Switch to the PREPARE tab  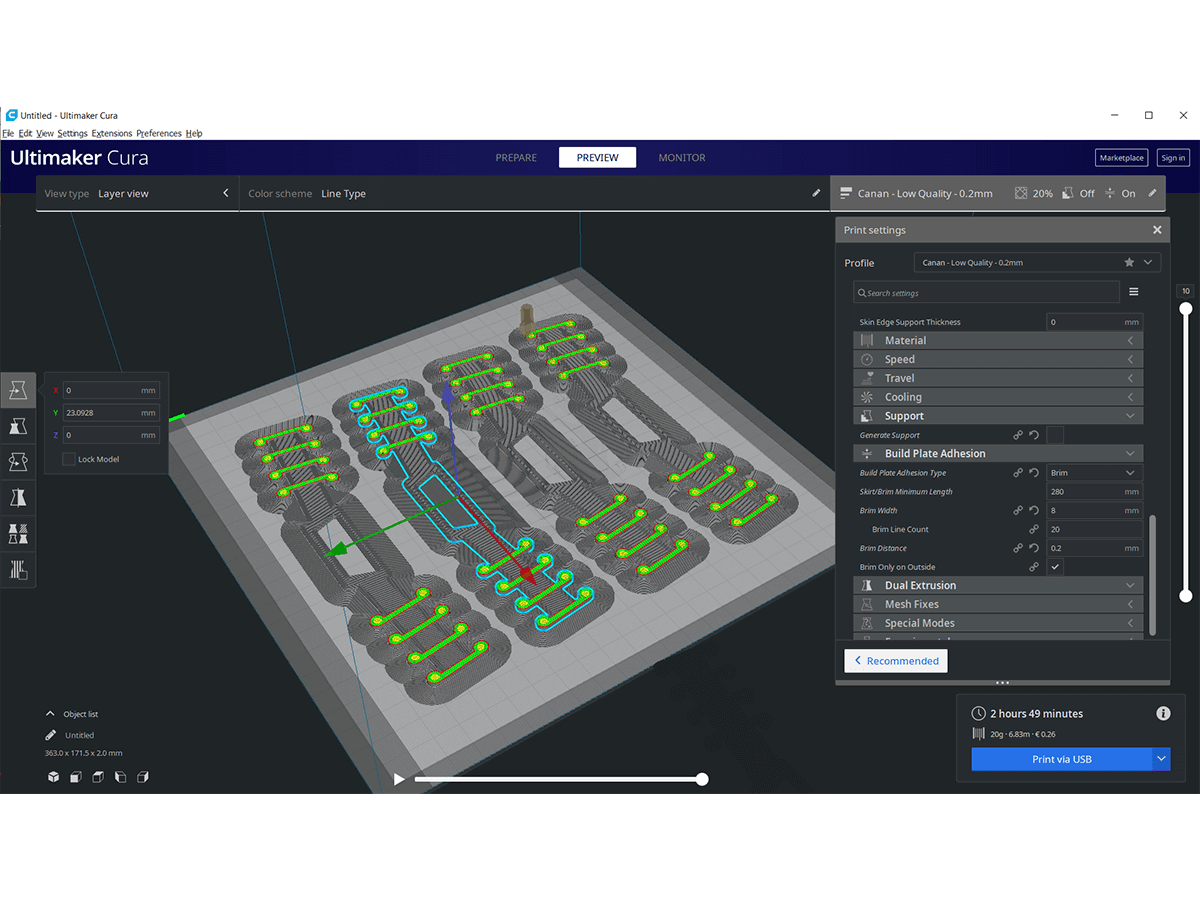(x=516, y=158)
